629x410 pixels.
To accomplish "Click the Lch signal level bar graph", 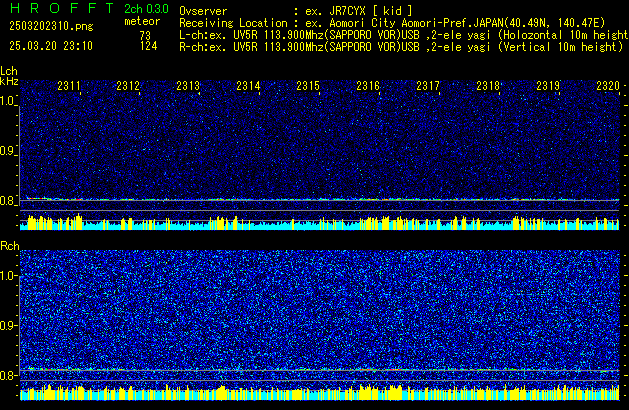I will click(320, 222).
